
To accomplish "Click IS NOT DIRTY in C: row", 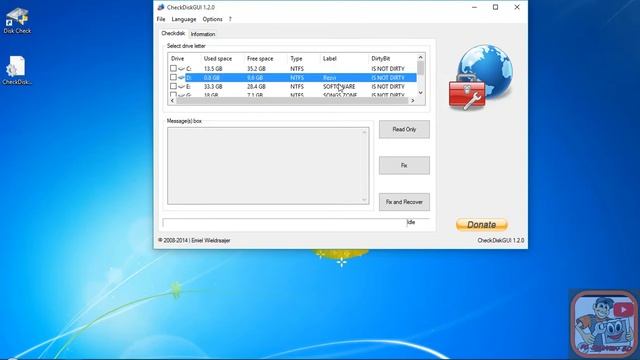I will [388, 69].
